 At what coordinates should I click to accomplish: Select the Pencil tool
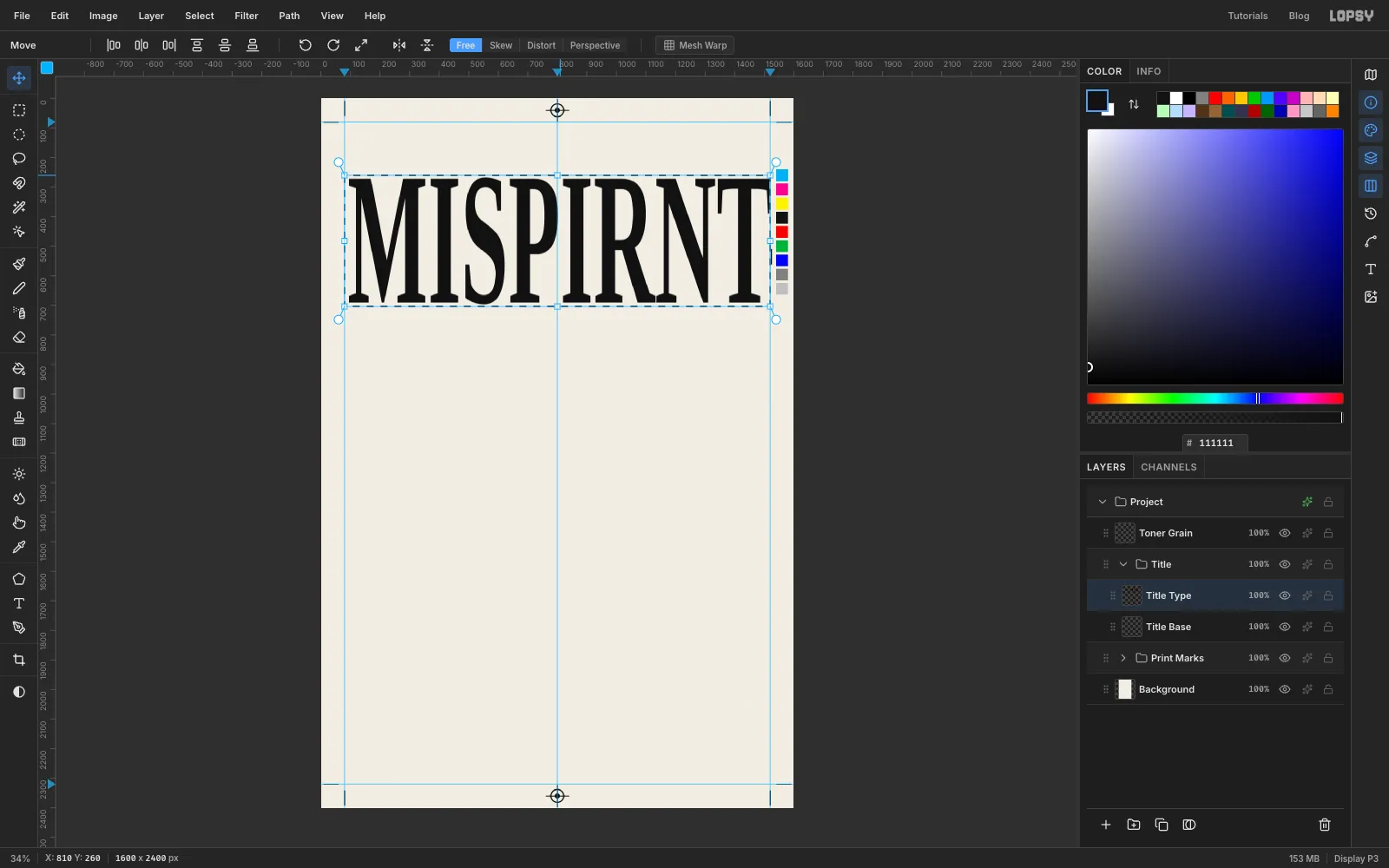pyautogui.click(x=19, y=288)
